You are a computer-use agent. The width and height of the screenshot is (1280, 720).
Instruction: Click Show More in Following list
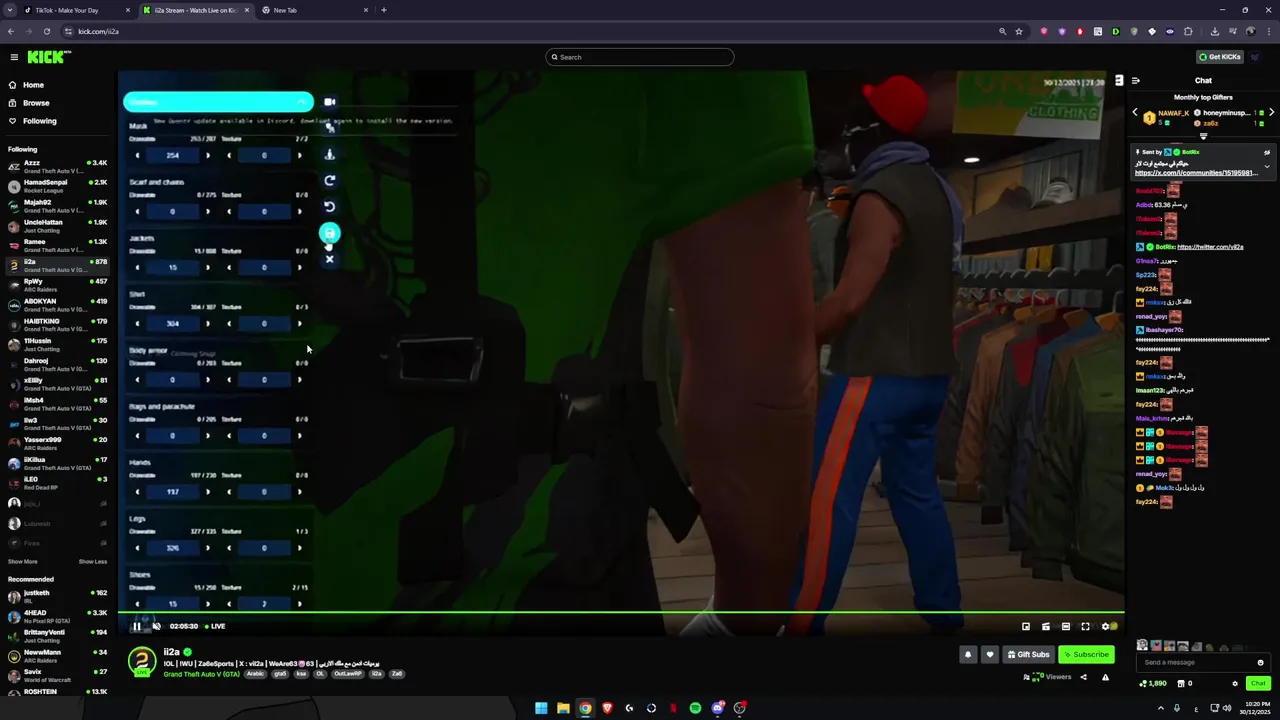[x=23, y=561]
